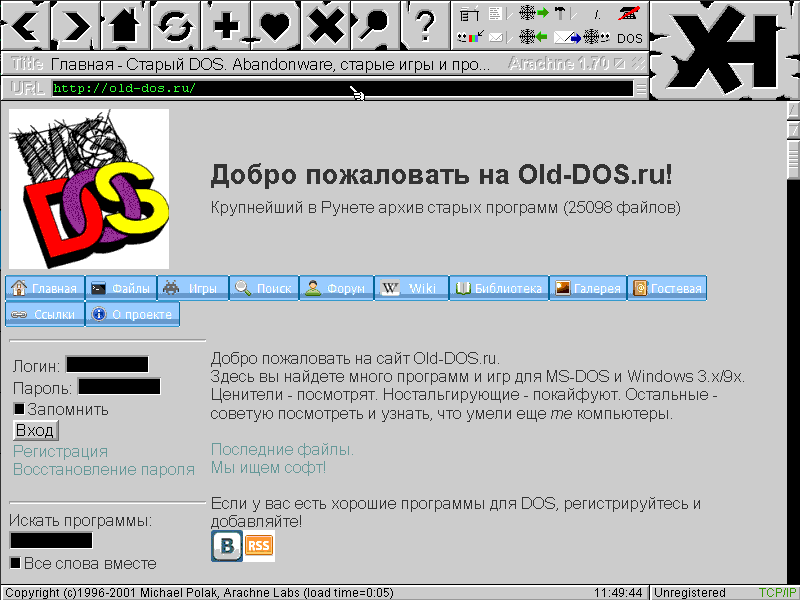Follow the 'Регистрация' link
800x600 pixels.
point(60,452)
